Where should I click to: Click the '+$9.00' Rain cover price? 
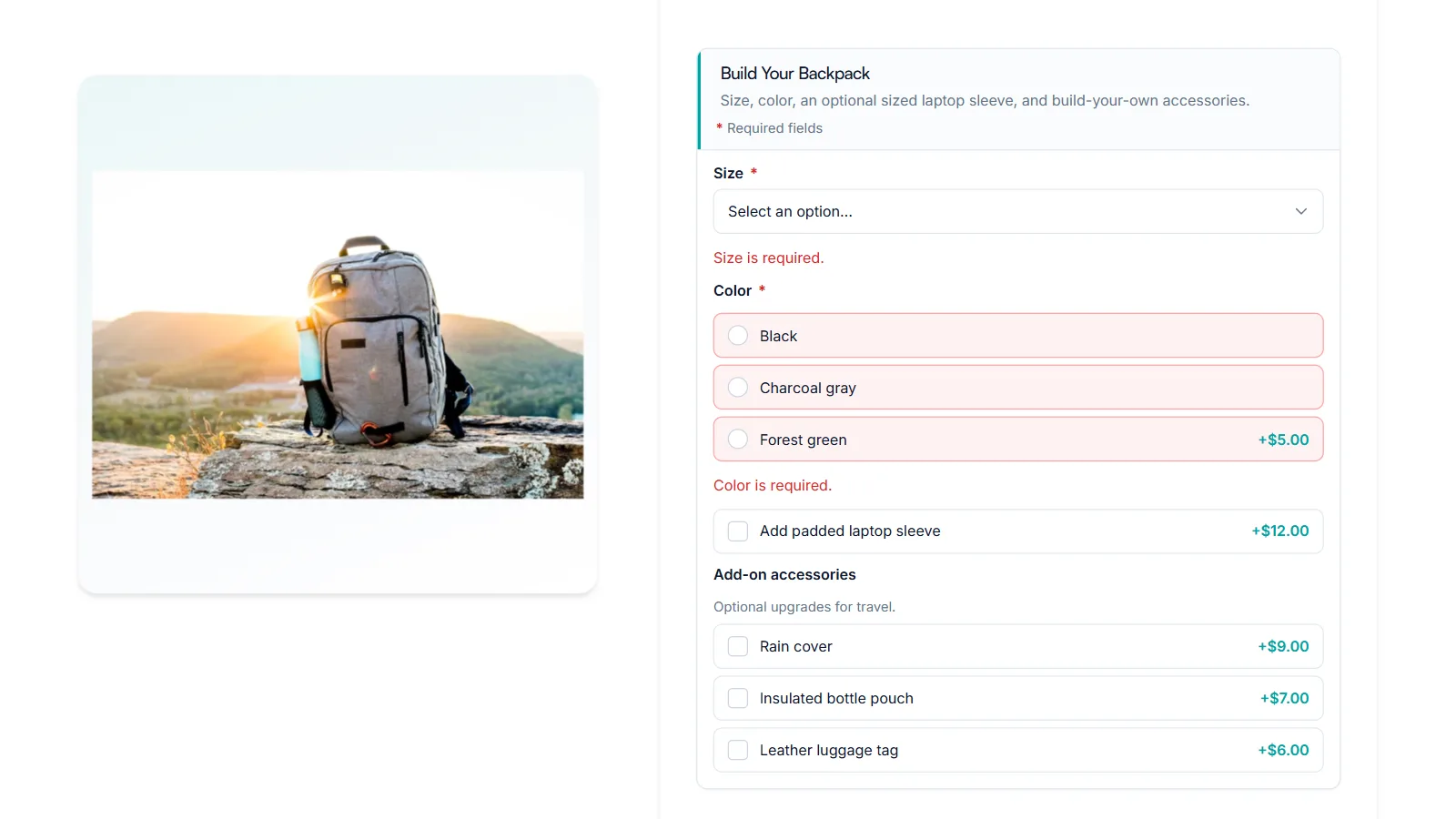1283,646
